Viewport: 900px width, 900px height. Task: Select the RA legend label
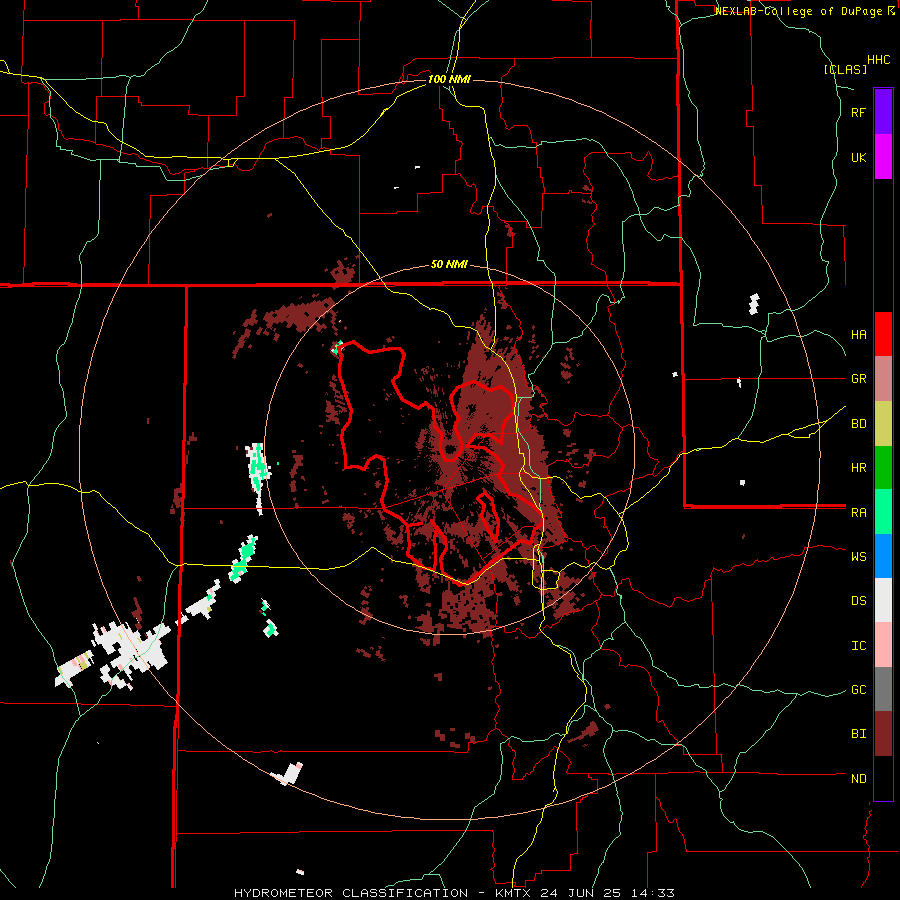pyautogui.click(x=858, y=513)
